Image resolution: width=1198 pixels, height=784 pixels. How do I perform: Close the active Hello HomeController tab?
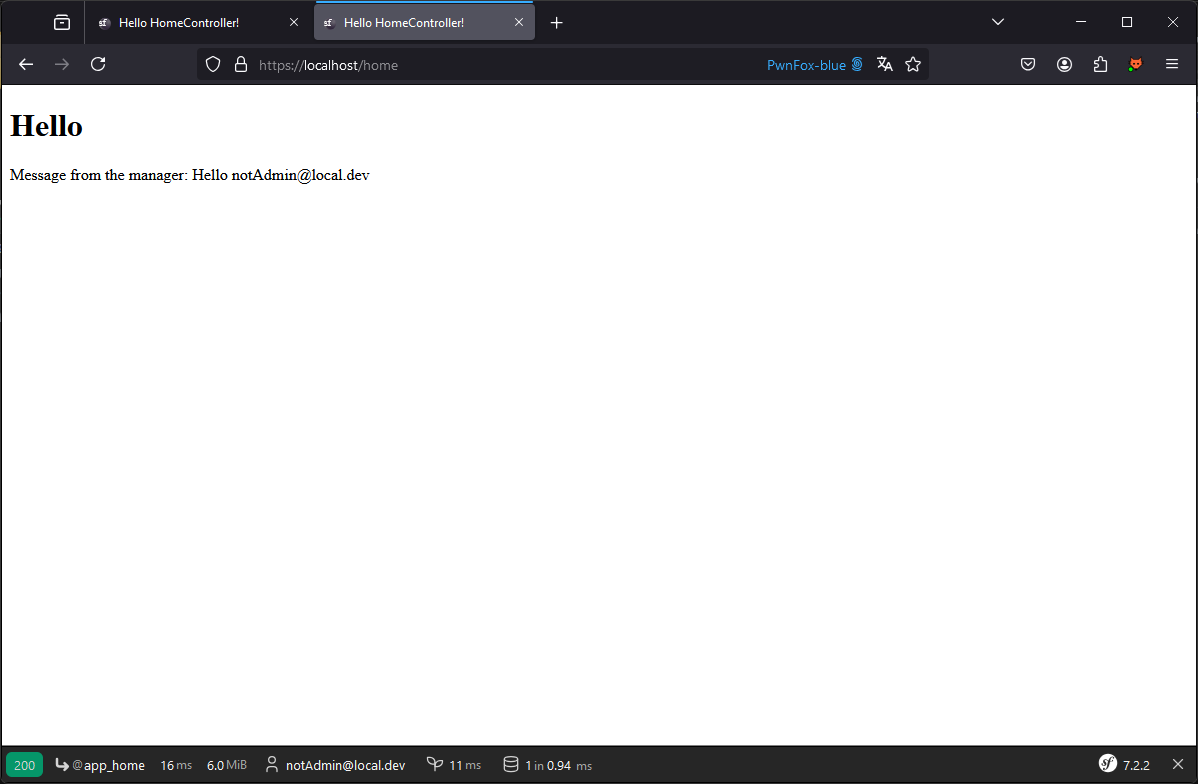click(519, 22)
